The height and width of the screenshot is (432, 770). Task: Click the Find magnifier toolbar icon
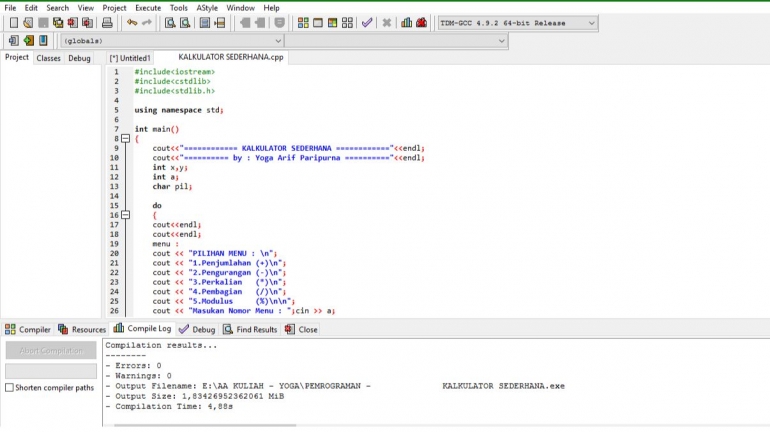[x=170, y=23]
